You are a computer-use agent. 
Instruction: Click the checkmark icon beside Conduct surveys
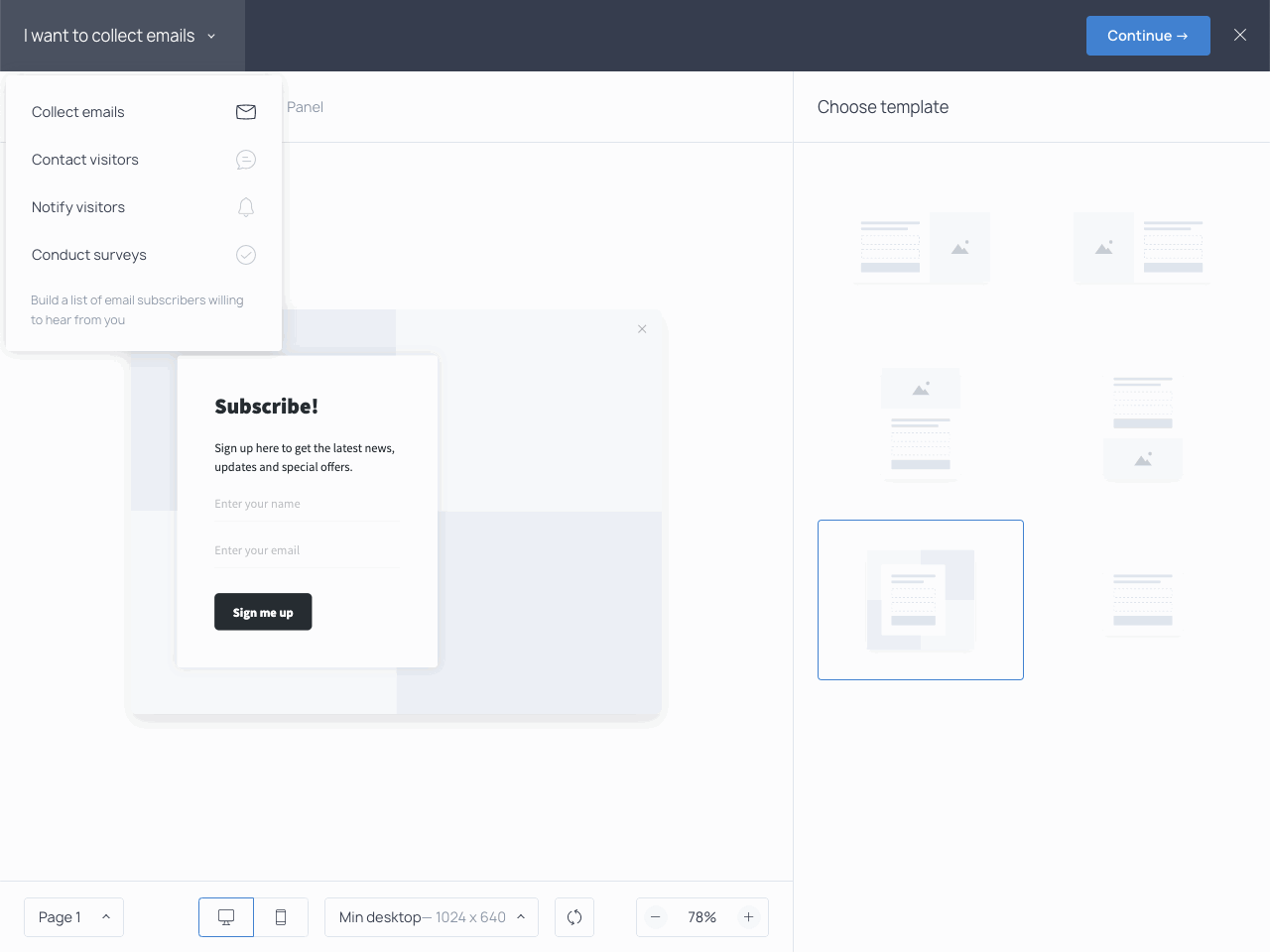[x=246, y=255]
